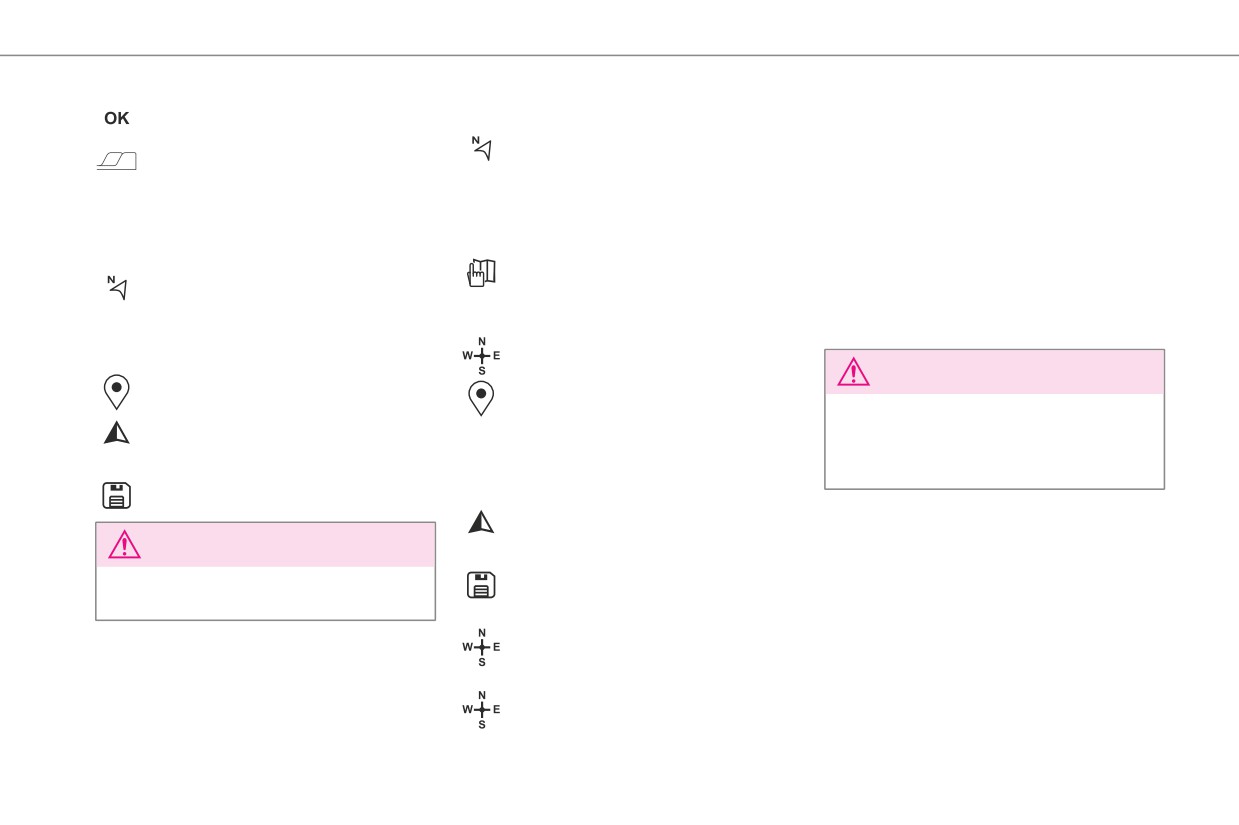1239x825 pixels.
Task: Click white body of warning box under floppy icon
Action: [x=265, y=593]
